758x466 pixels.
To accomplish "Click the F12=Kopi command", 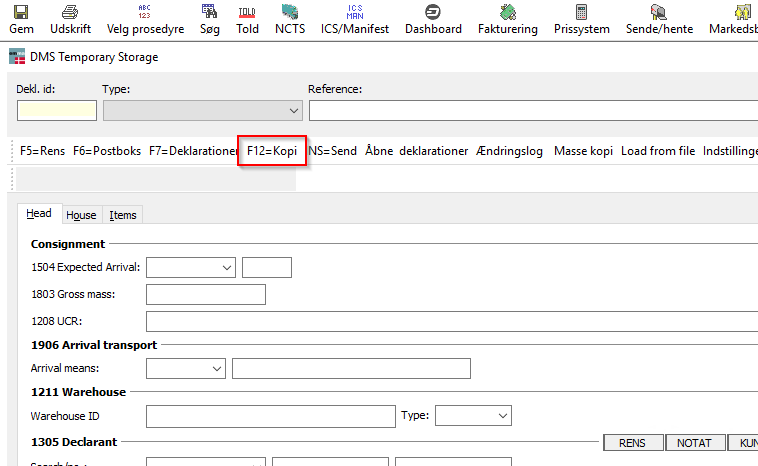I will coord(272,151).
